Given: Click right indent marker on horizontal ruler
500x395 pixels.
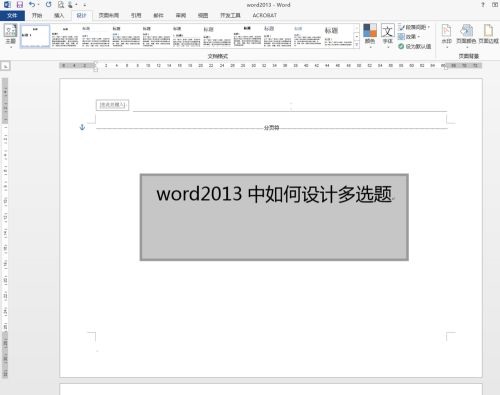Looking at the screenshot, I should point(446,67).
